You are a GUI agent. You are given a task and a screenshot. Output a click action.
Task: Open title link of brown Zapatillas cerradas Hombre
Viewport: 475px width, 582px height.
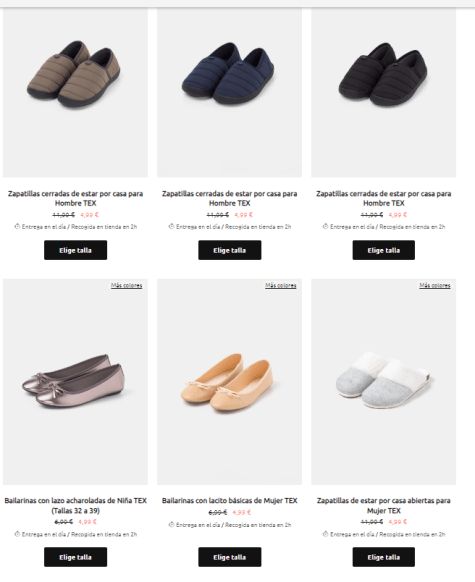click(75, 198)
